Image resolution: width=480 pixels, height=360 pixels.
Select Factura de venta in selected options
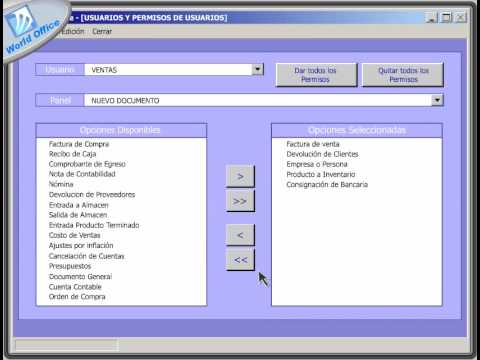(313, 144)
